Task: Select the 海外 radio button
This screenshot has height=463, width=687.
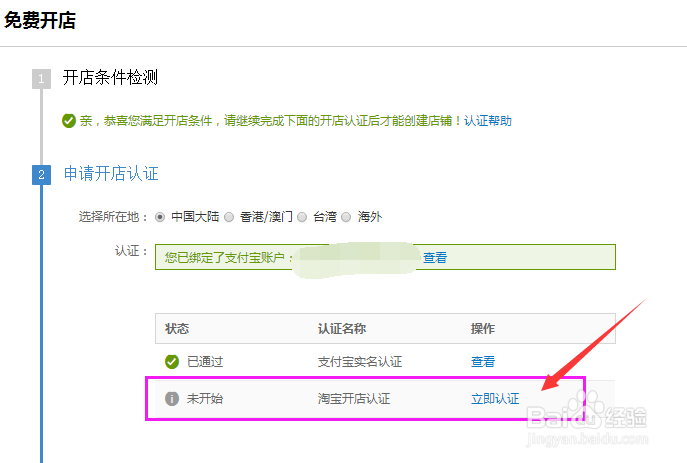Action: tap(346, 217)
